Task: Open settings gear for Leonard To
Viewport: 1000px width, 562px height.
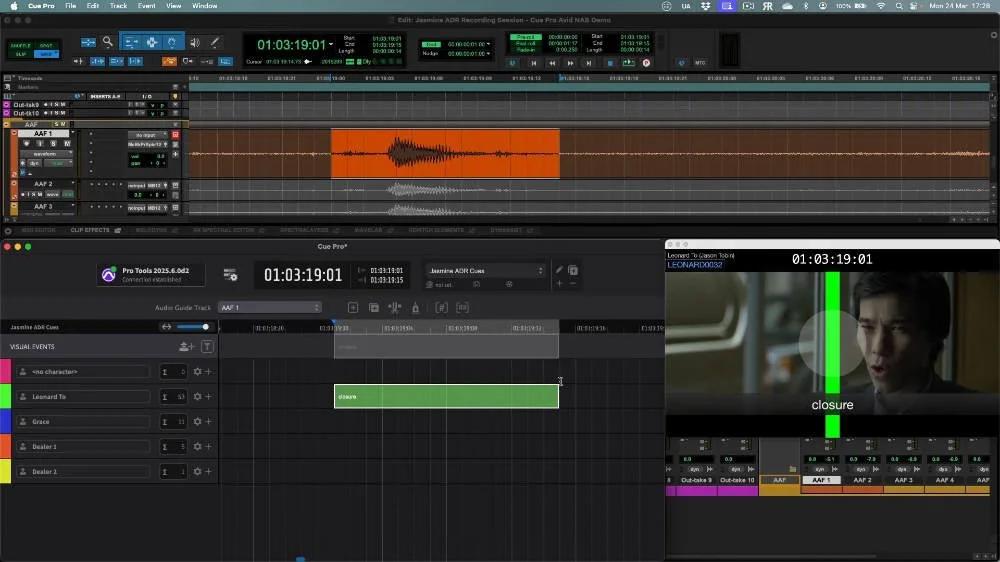Action: coord(198,396)
